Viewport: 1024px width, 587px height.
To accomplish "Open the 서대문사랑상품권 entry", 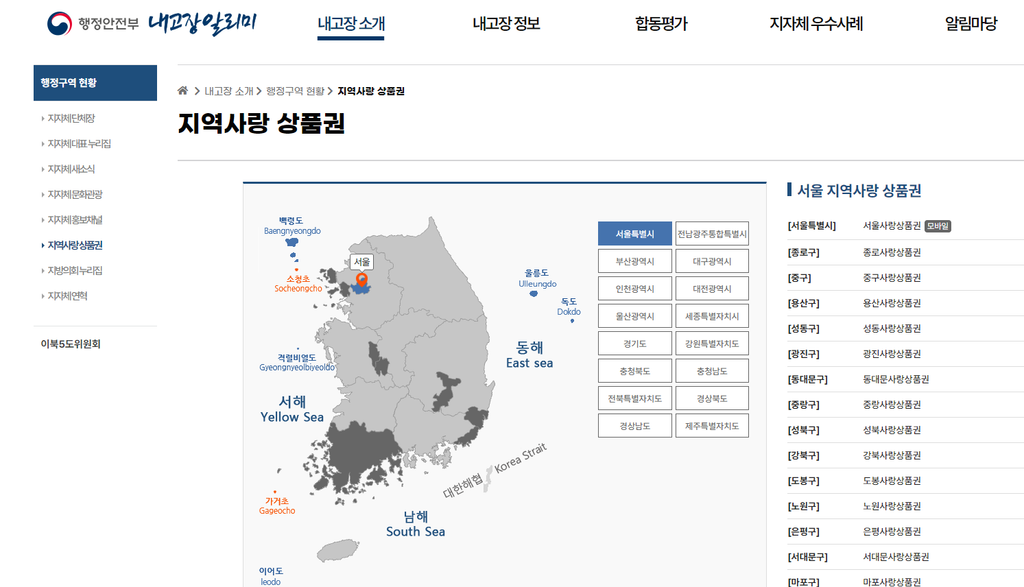I will pyautogui.click(x=895, y=557).
